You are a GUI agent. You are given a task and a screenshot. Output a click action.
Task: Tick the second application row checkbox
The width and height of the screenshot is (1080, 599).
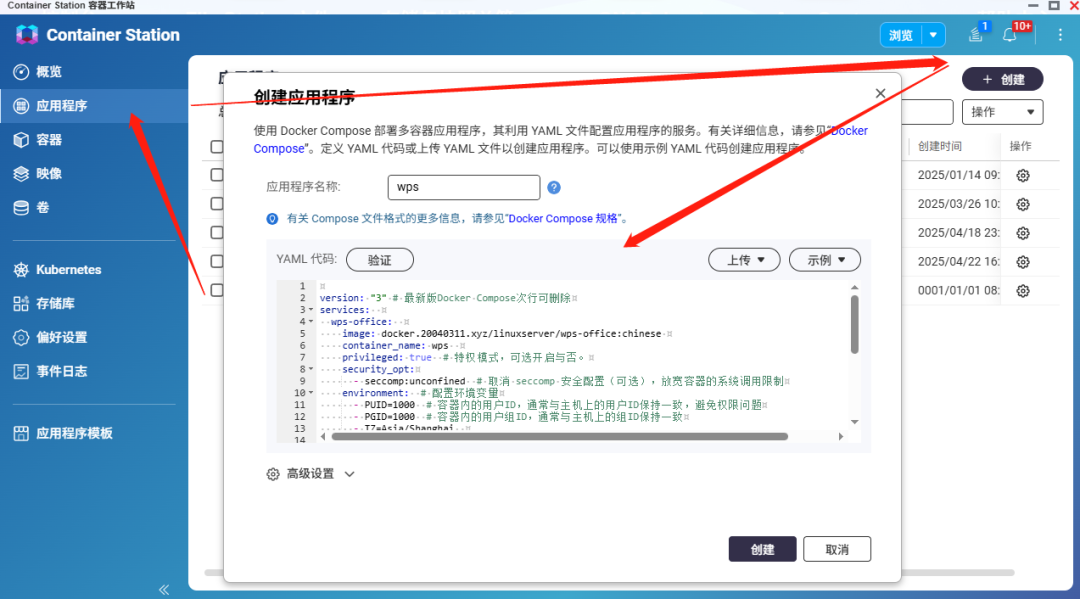pos(217,204)
